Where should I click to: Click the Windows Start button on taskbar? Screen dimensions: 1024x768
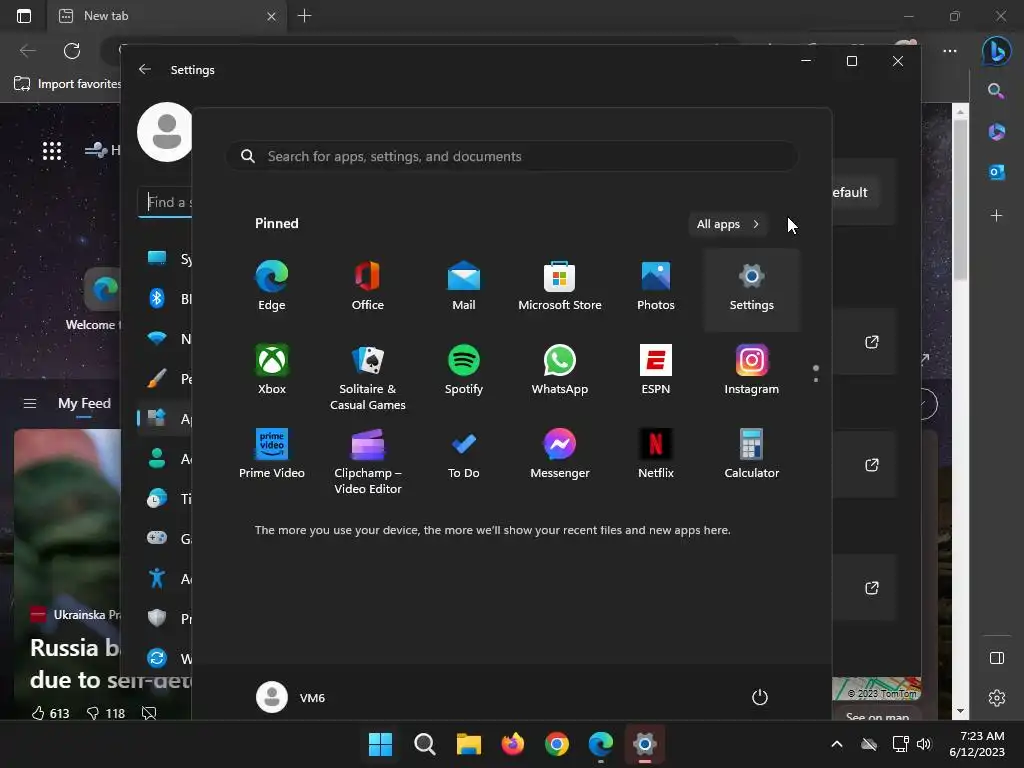coord(380,744)
